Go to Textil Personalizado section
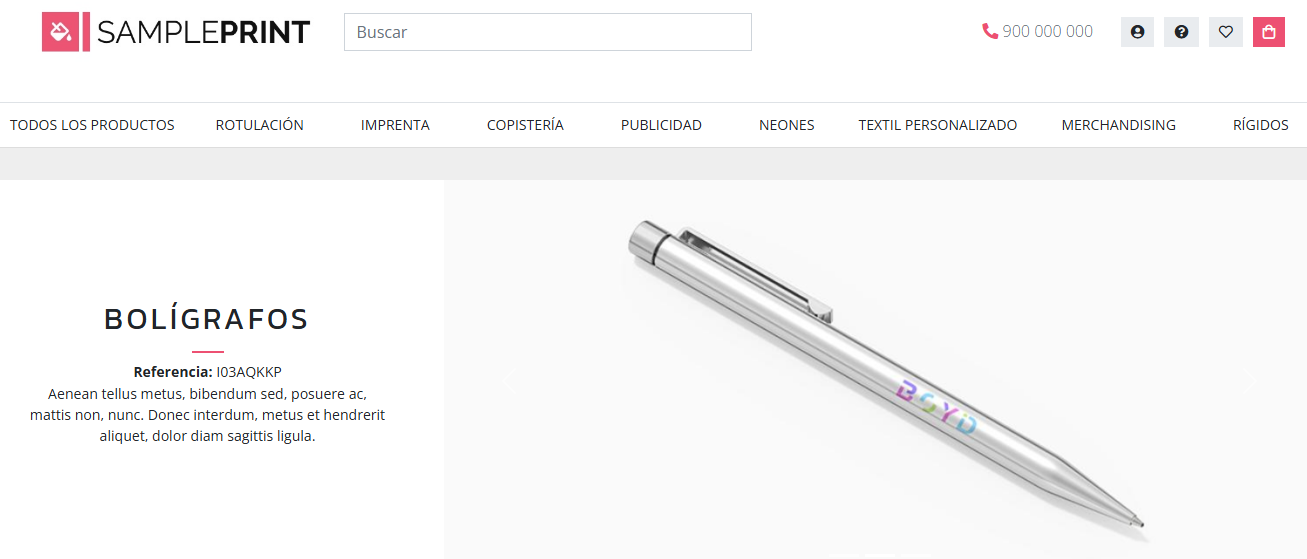The image size is (1307, 559). pos(938,125)
